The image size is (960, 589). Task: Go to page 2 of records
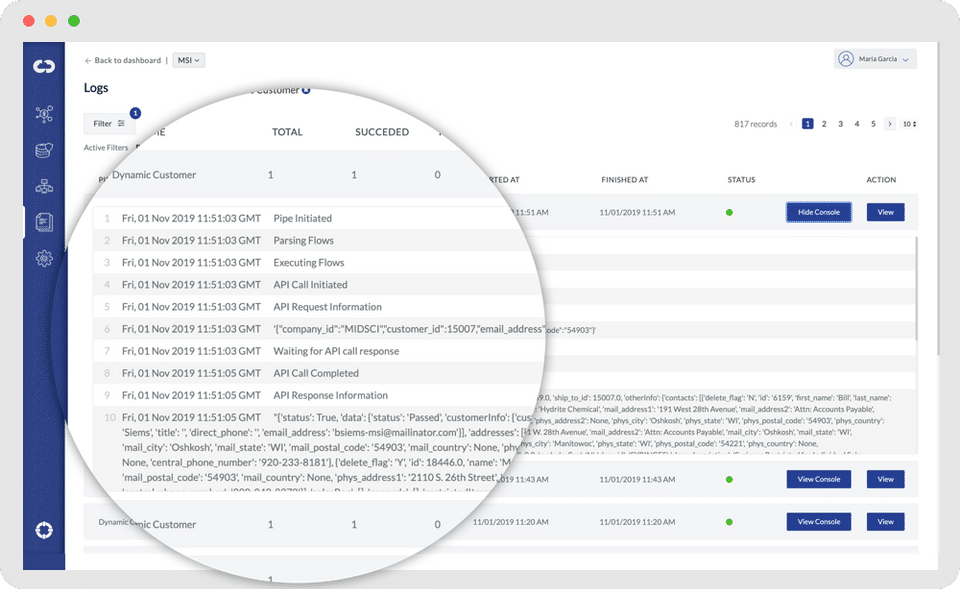pos(824,124)
